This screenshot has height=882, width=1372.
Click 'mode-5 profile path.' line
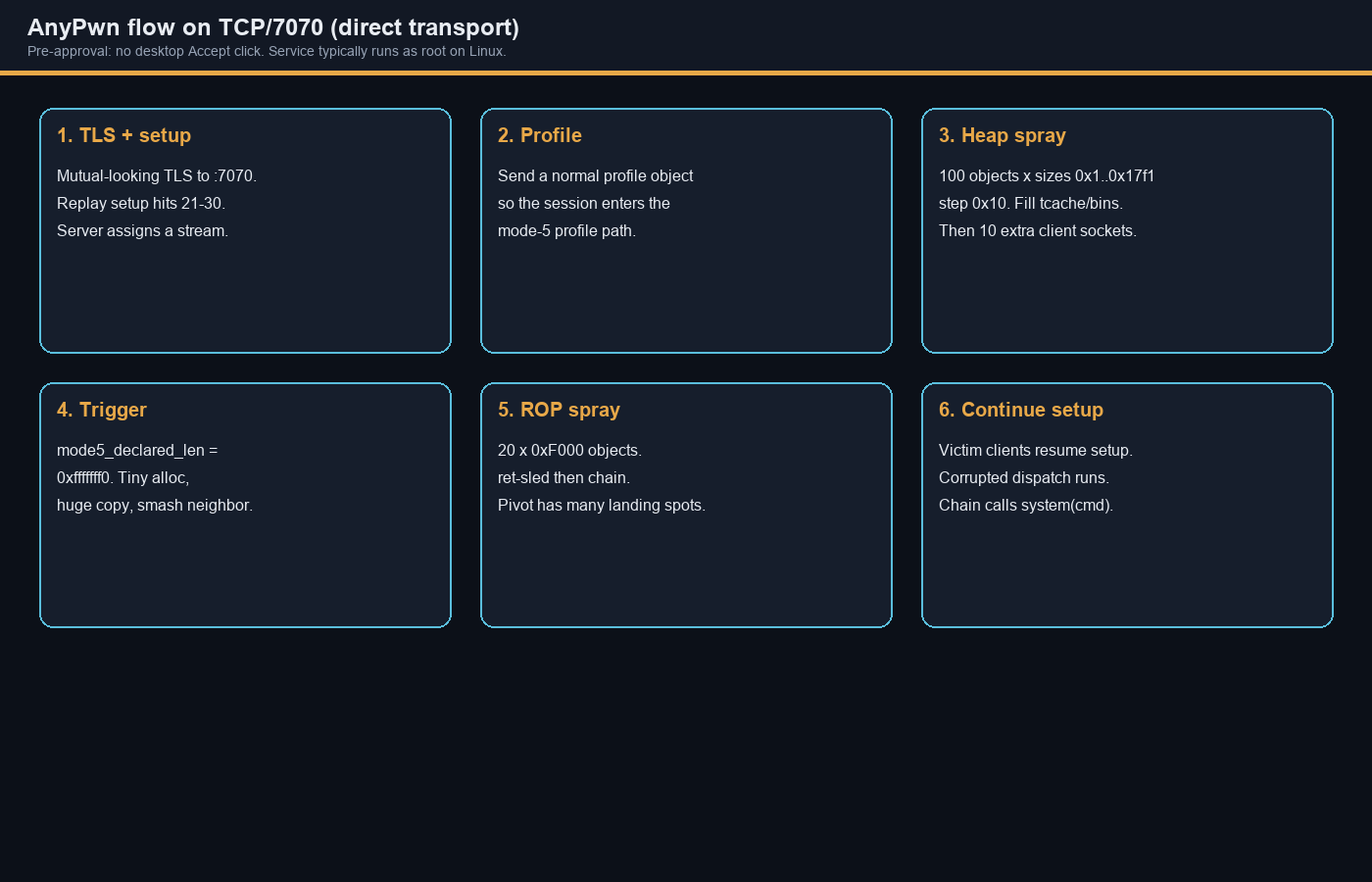tap(566, 230)
